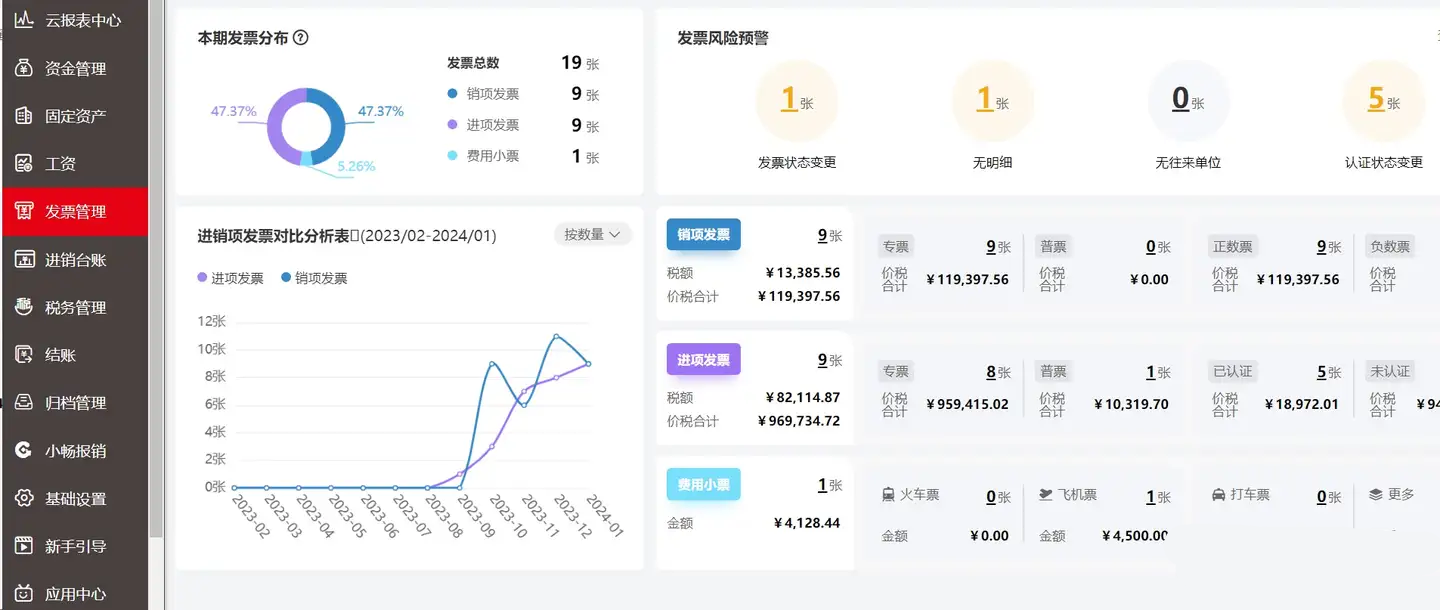Click the 费用小票 button

pos(704,485)
